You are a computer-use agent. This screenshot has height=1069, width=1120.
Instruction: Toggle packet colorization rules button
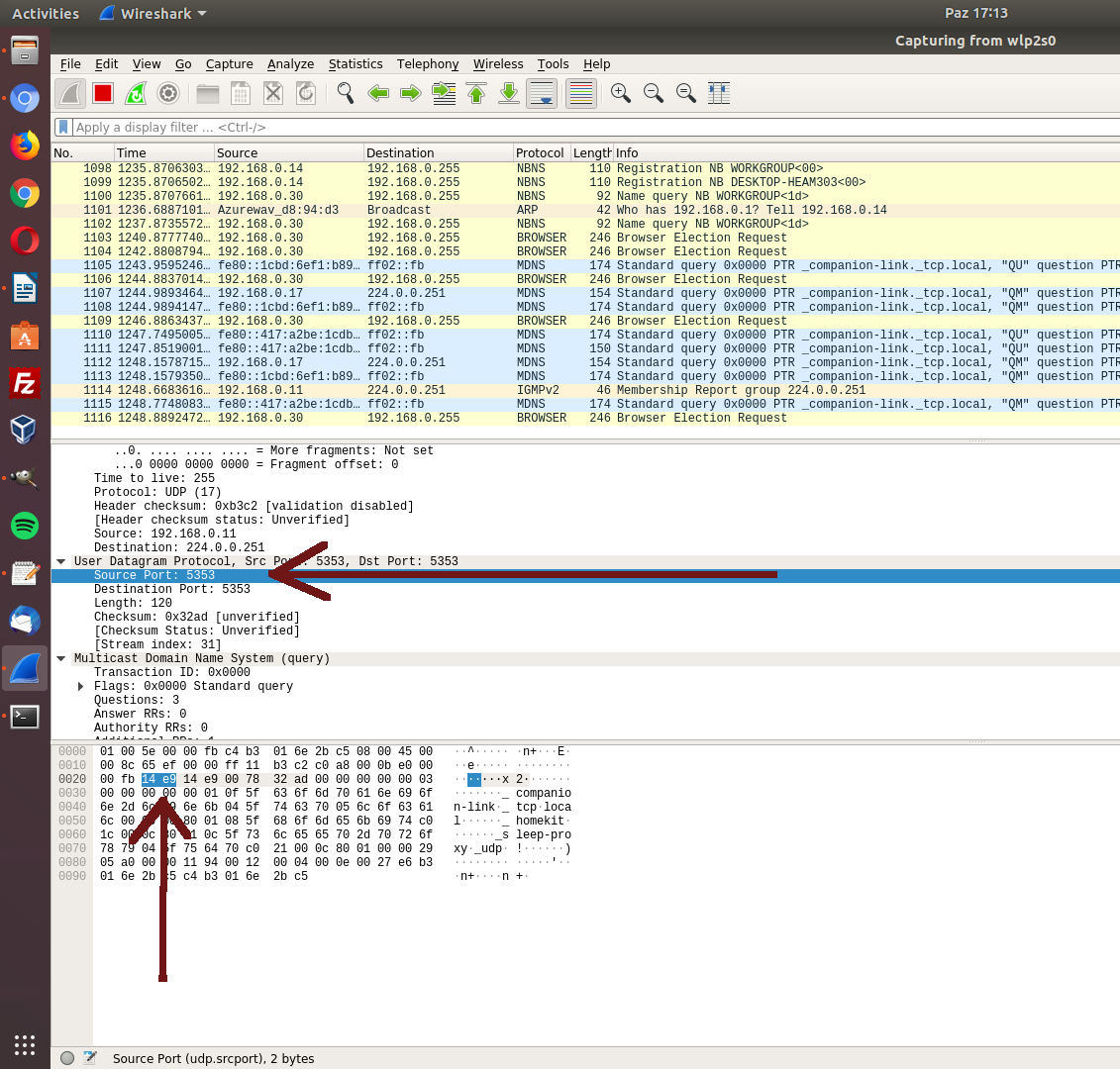click(581, 94)
